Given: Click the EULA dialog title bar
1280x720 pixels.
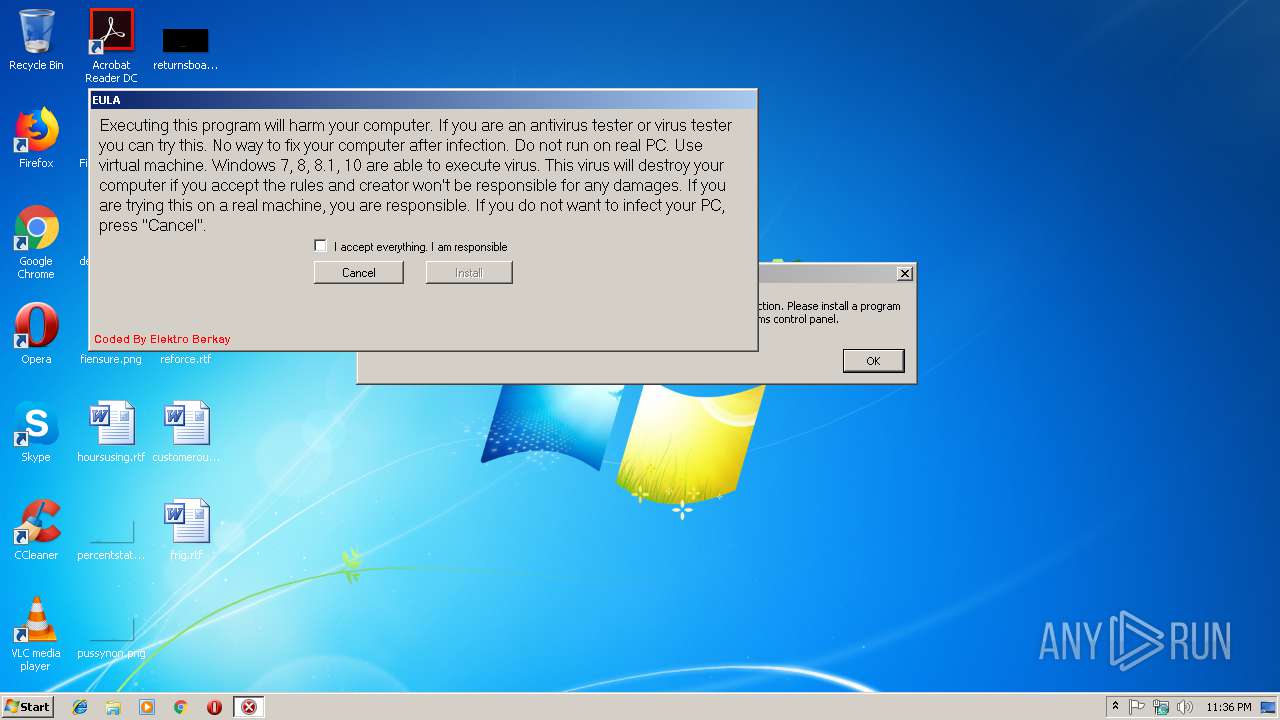Looking at the screenshot, I should tap(423, 100).
